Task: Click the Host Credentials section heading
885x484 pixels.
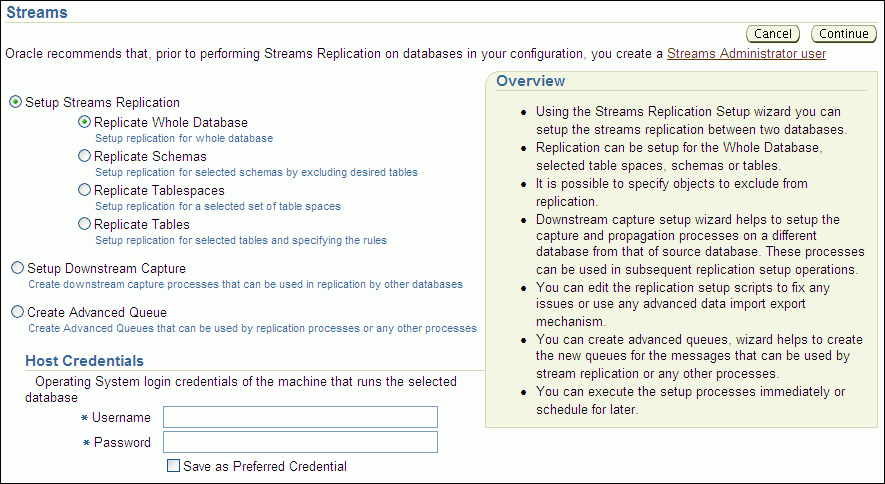Action: pos(84,361)
